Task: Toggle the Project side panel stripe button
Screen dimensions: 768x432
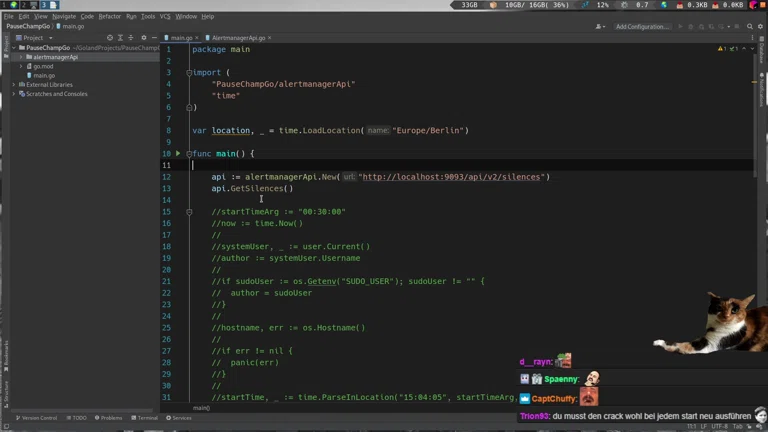Action: coord(5,45)
